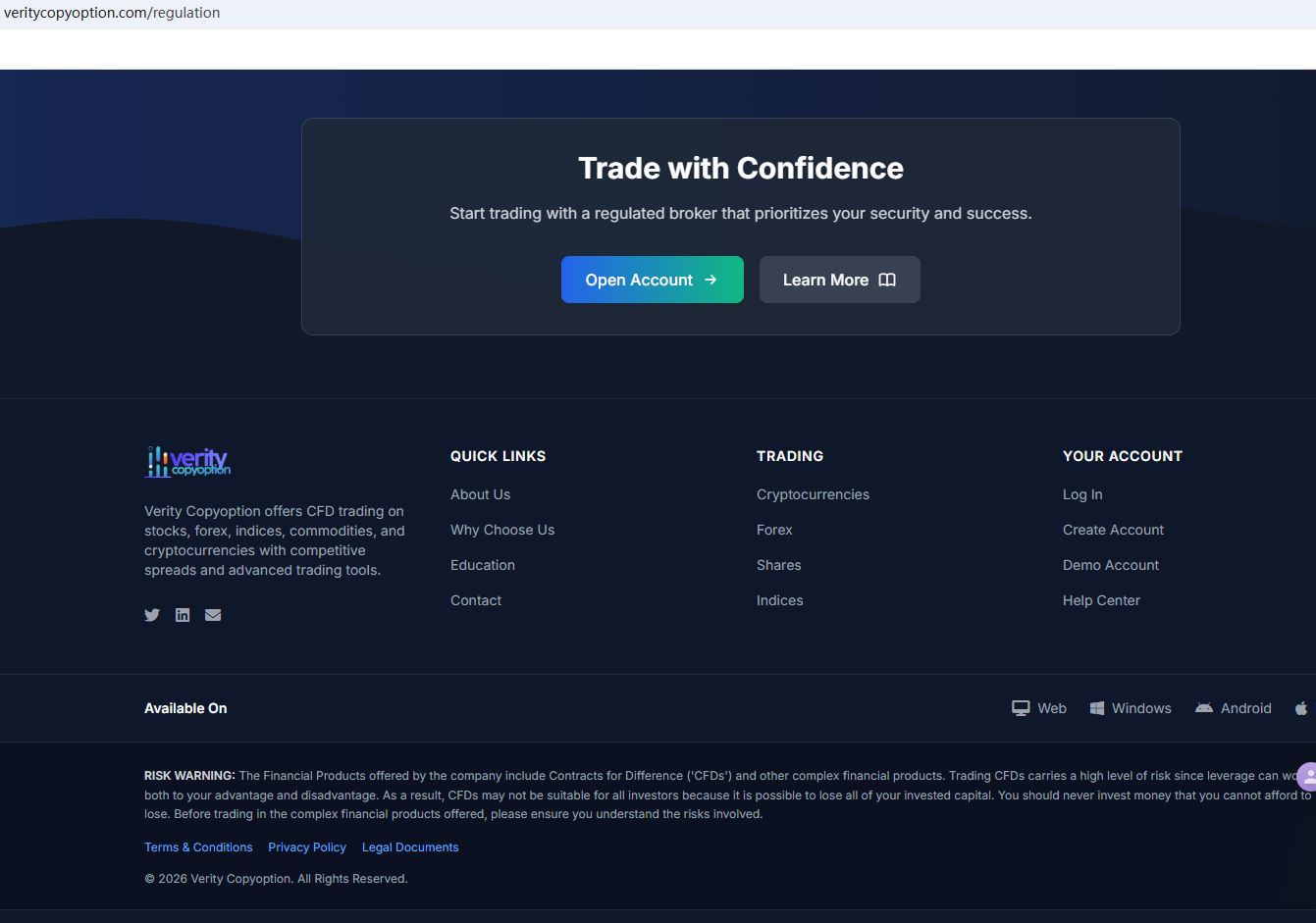Open the Education link

[483, 565]
